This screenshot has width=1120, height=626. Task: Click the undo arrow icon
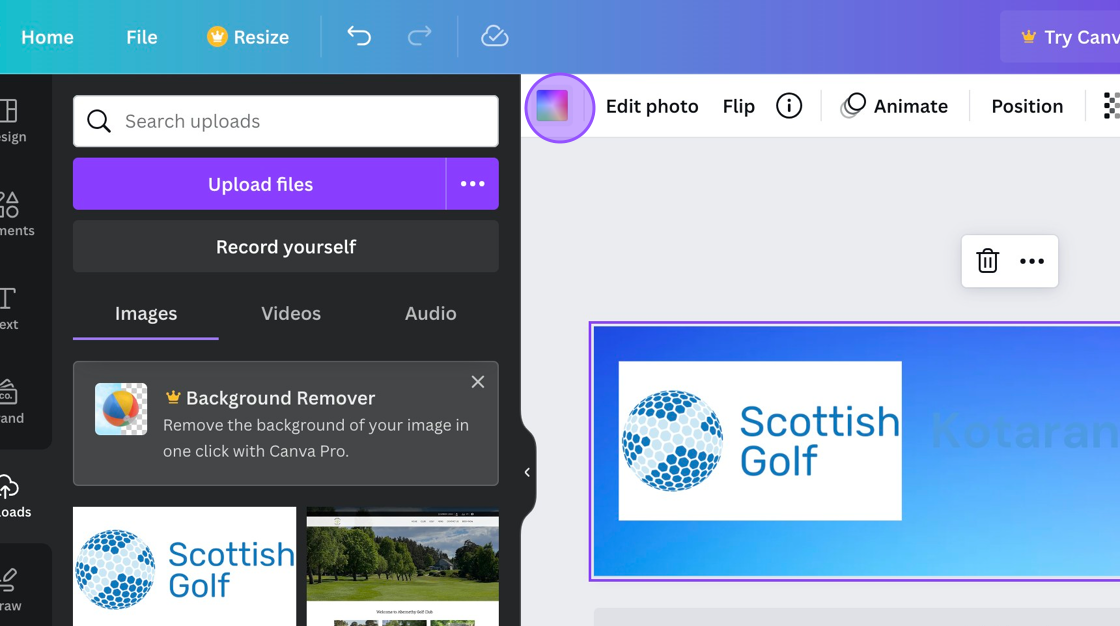coord(359,36)
